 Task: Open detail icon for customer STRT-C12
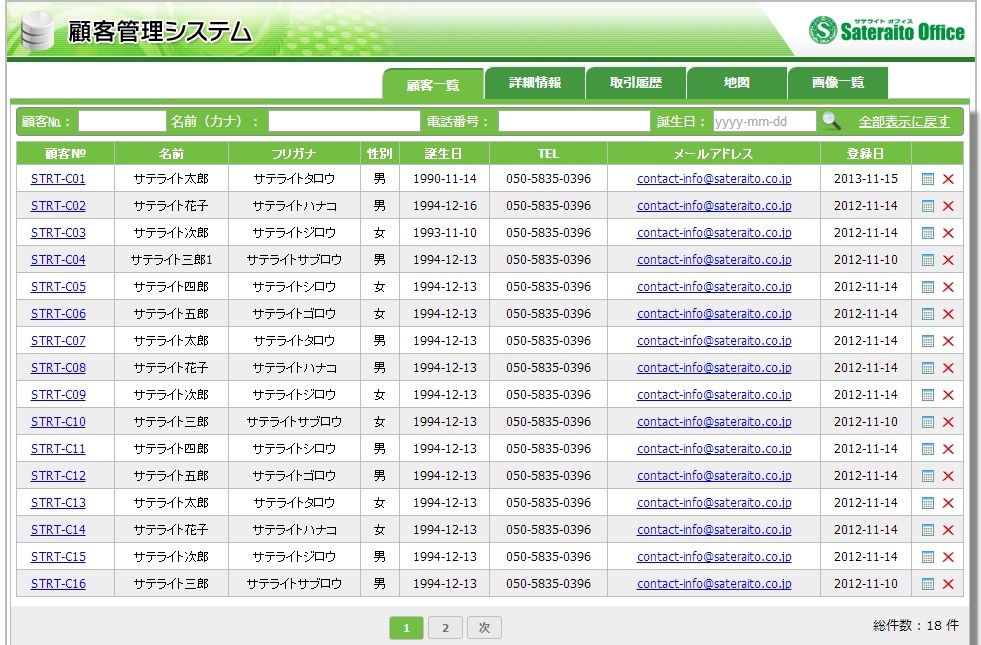pyautogui.click(x=927, y=476)
